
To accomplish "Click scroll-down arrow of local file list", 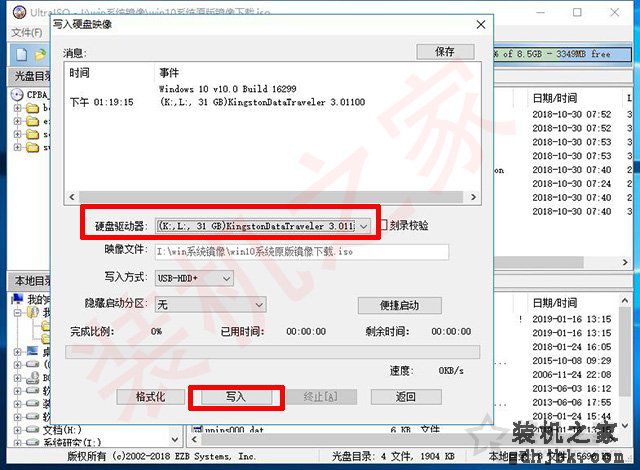I will 625,426.
